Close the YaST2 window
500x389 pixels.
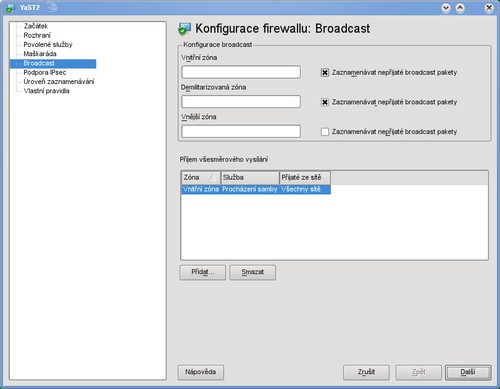point(489,8)
